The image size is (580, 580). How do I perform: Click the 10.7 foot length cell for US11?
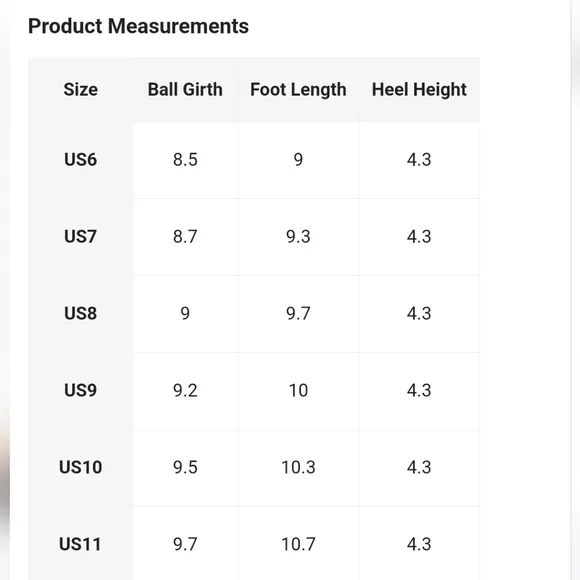(x=298, y=544)
